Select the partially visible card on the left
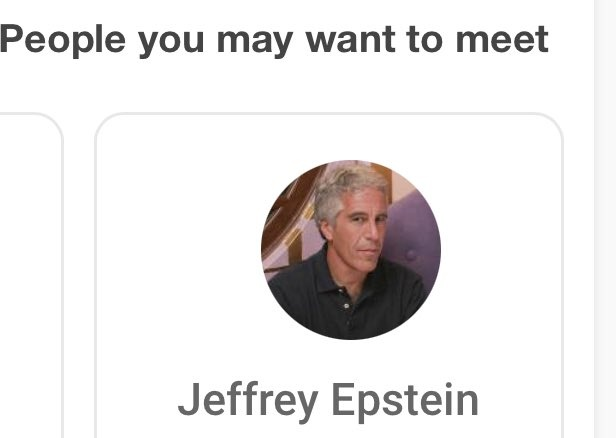616x438 pixels. tap(31, 275)
